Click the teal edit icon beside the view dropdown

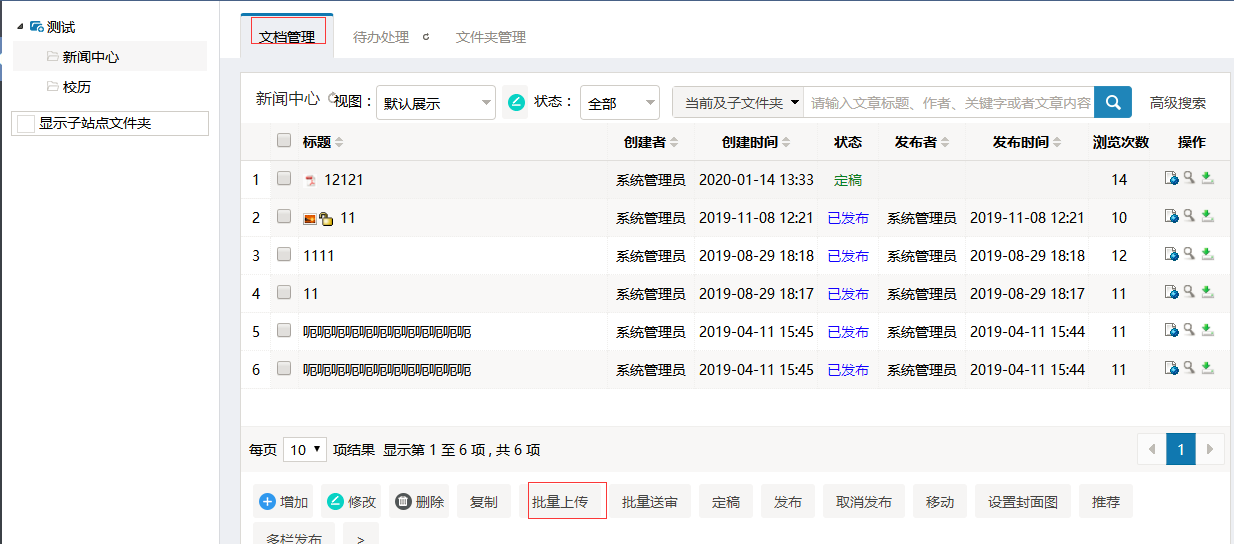515,102
